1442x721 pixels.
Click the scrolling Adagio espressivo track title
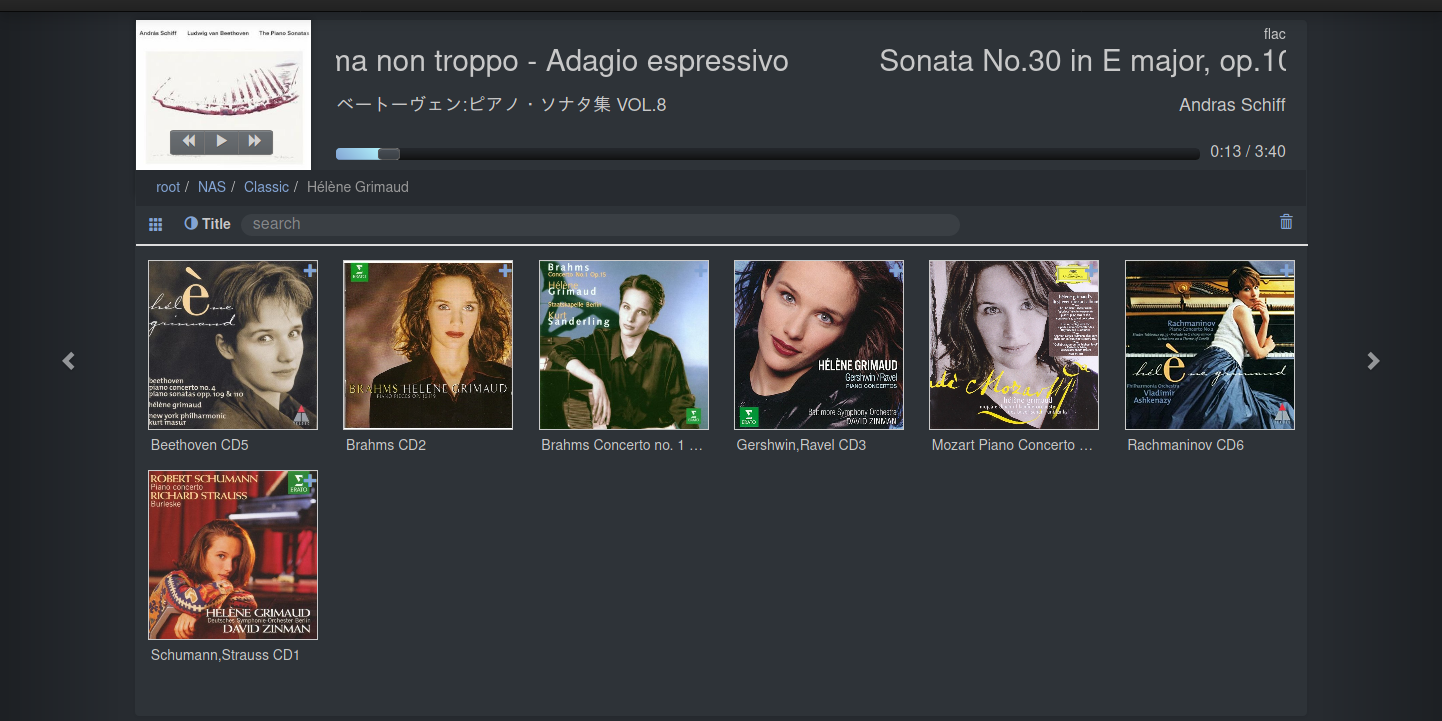point(562,61)
